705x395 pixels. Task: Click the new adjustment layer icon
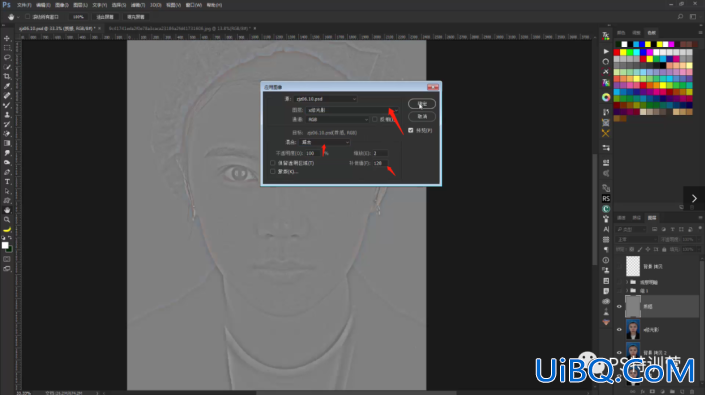click(662, 391)
